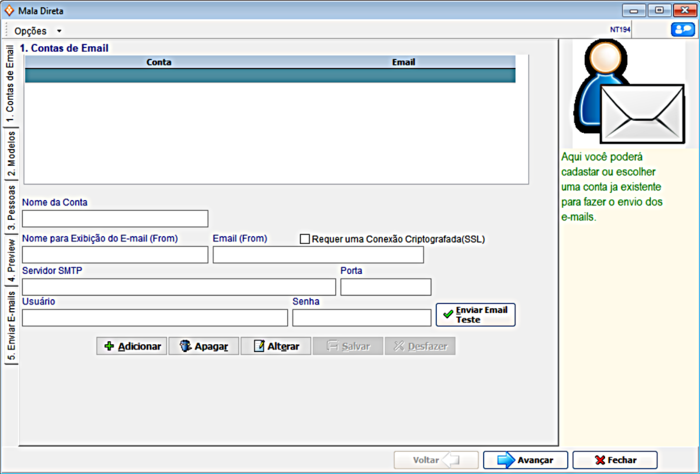Switch to the 2. Modelos tab

coord(11,153)
